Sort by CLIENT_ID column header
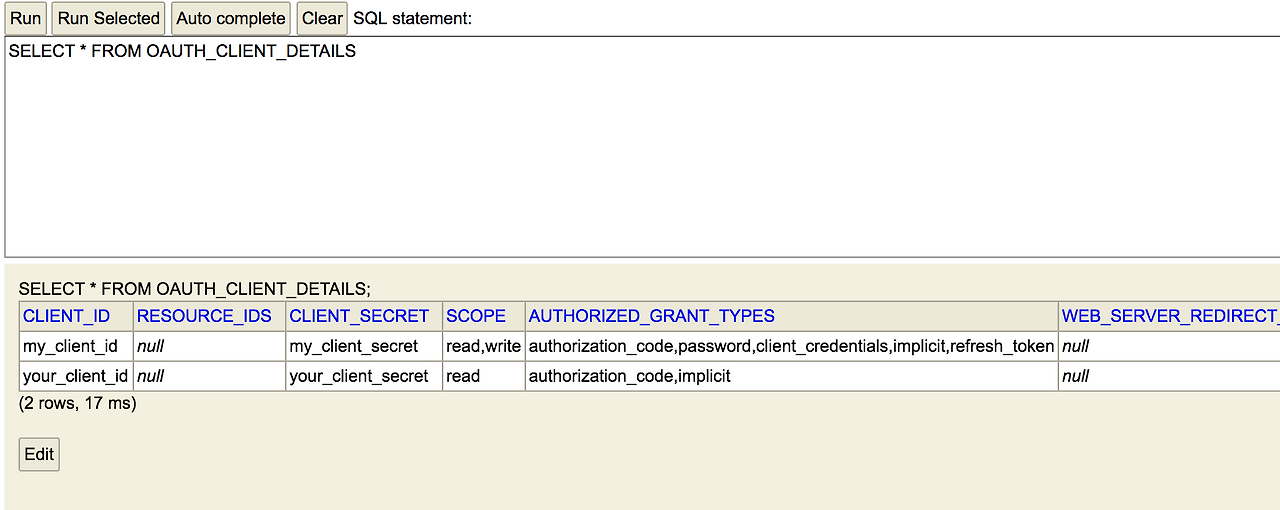This screenshot has height=510, width=1280. (x=77, y=316)
